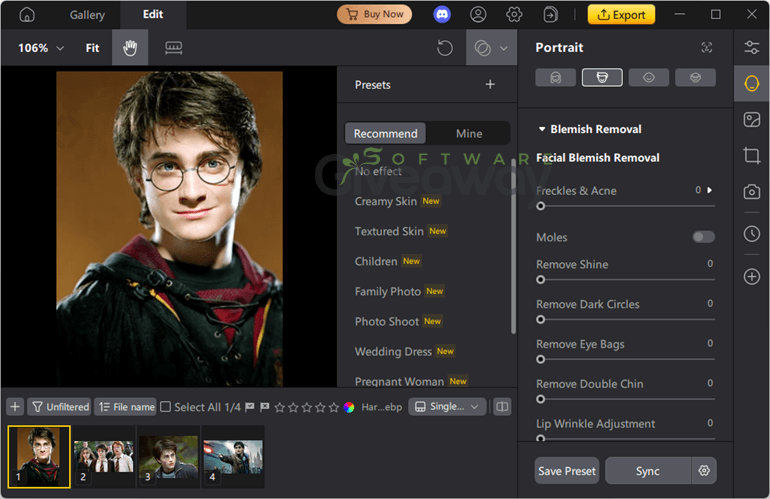Open the user account icon
This screenshot has height=499, width=770.
tap(478, 15)
